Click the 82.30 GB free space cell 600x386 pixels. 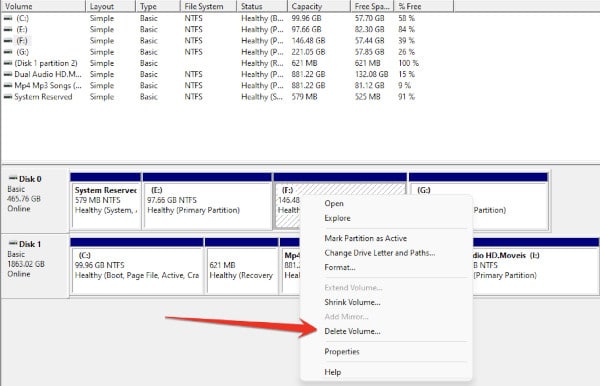click(369, 29)
